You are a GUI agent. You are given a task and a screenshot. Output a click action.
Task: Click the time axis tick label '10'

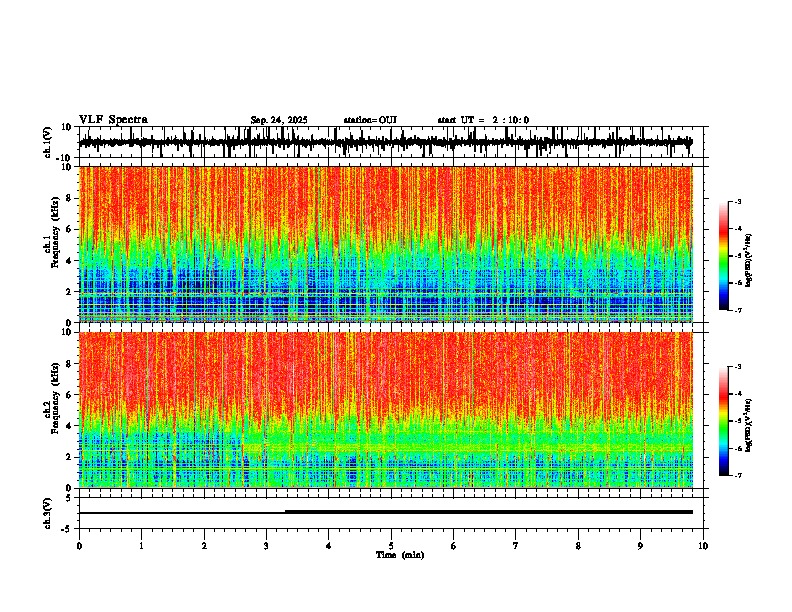coord(703,546)
